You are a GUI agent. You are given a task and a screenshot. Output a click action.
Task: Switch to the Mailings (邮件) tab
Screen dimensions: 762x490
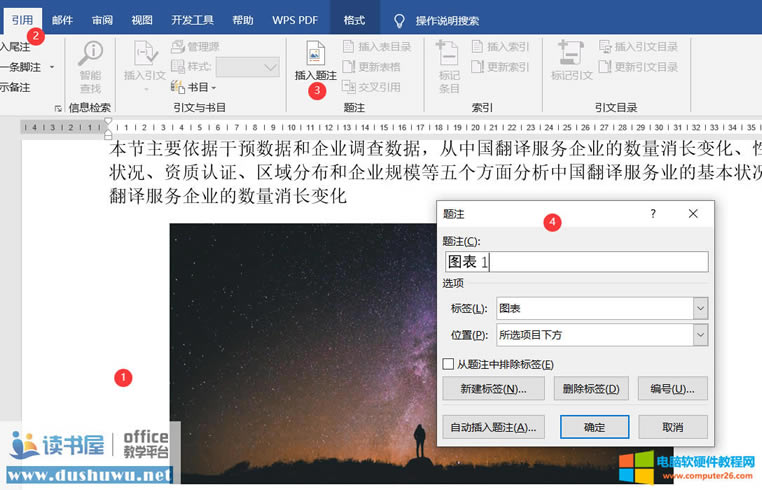pyautogui.click(x=62, y=20)
